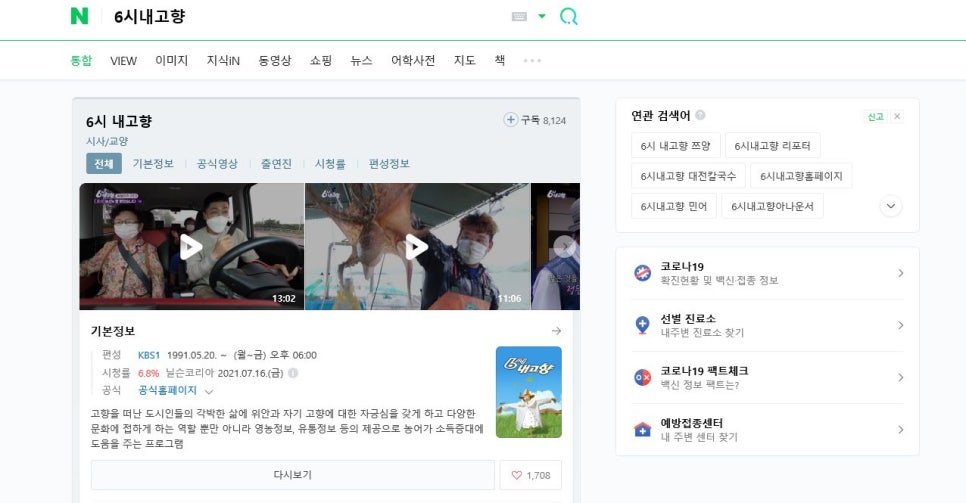Viewport: 966px width, 503px height.
Task: Click the 다시보기 button
Action: click(x=293, y=475)
